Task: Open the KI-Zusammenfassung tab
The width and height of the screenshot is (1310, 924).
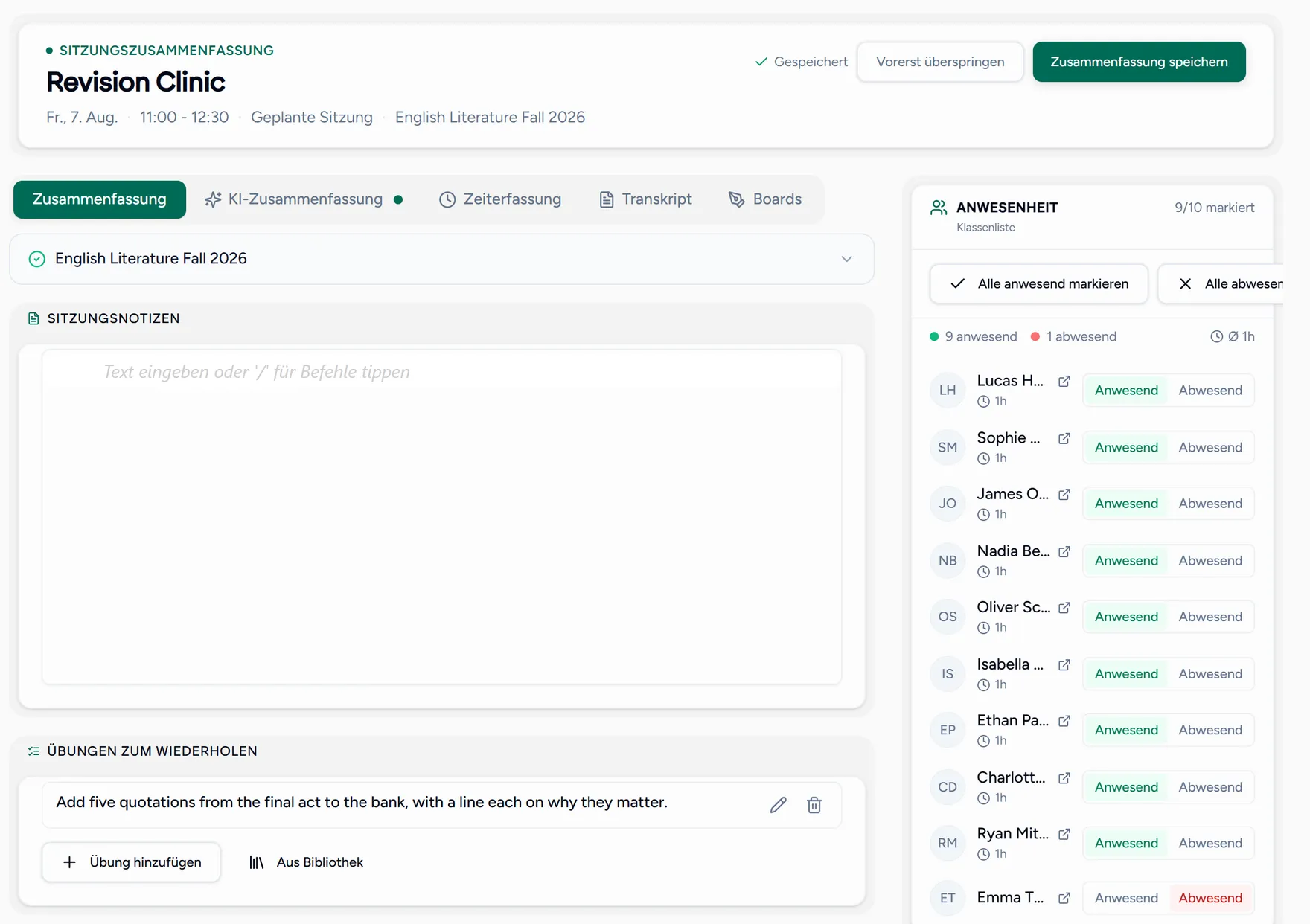Action: click(x=304, y=199)
